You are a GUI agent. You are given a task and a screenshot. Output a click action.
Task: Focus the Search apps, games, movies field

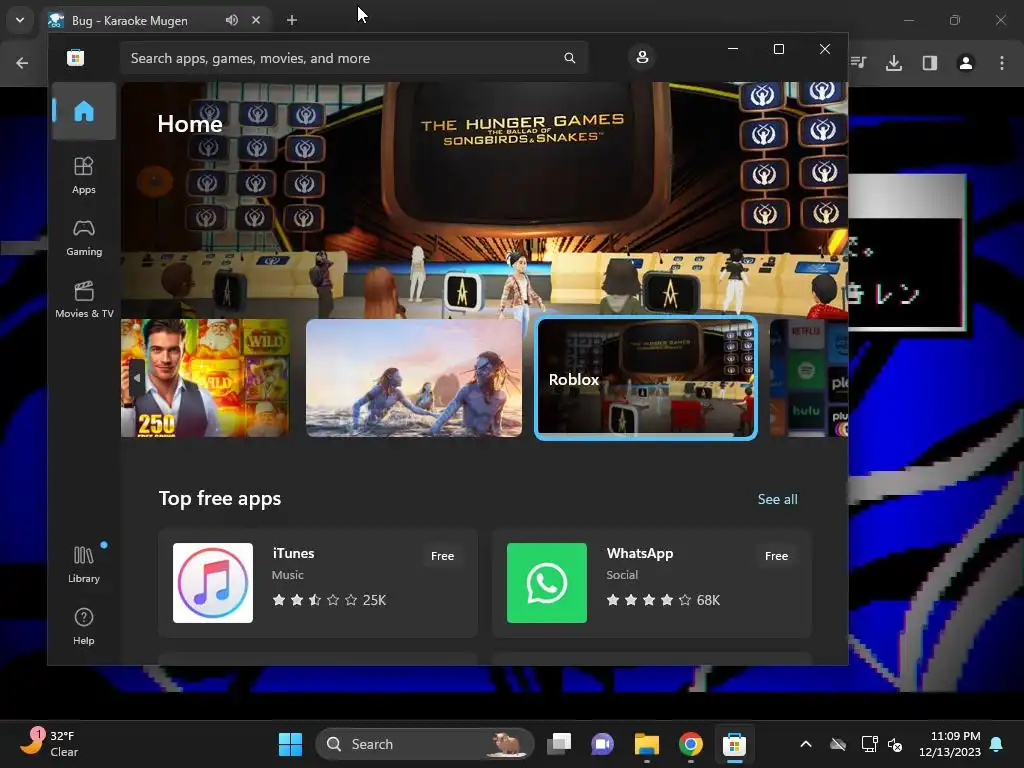coord(354,58)
